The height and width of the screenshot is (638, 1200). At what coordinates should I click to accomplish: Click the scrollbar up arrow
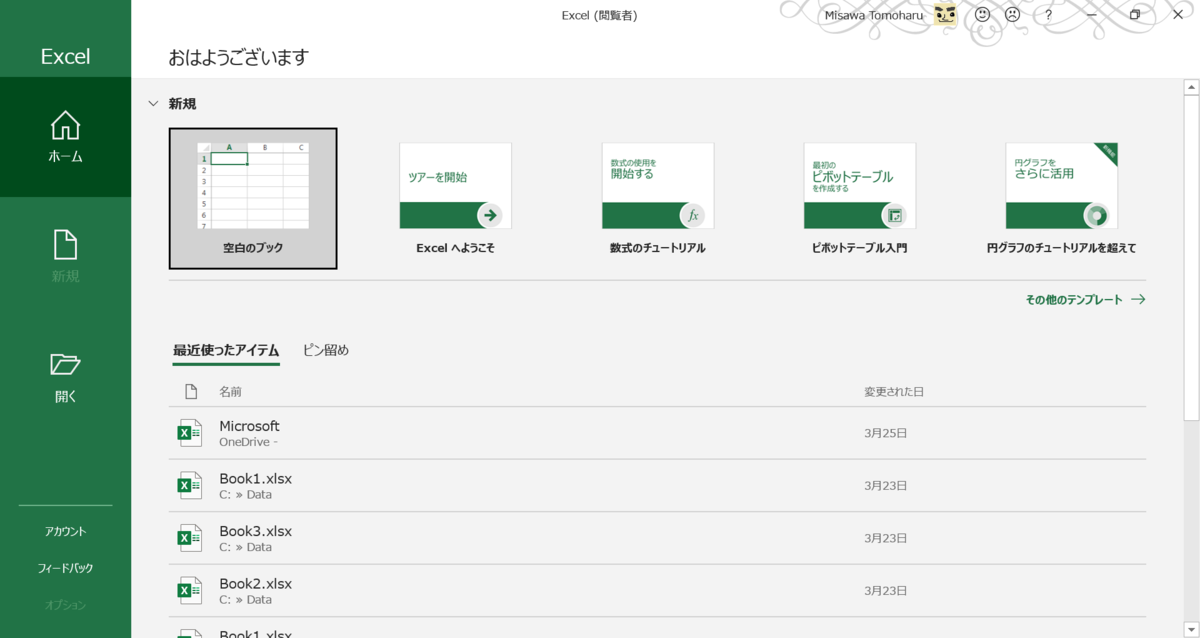[x=1191, y=88]
